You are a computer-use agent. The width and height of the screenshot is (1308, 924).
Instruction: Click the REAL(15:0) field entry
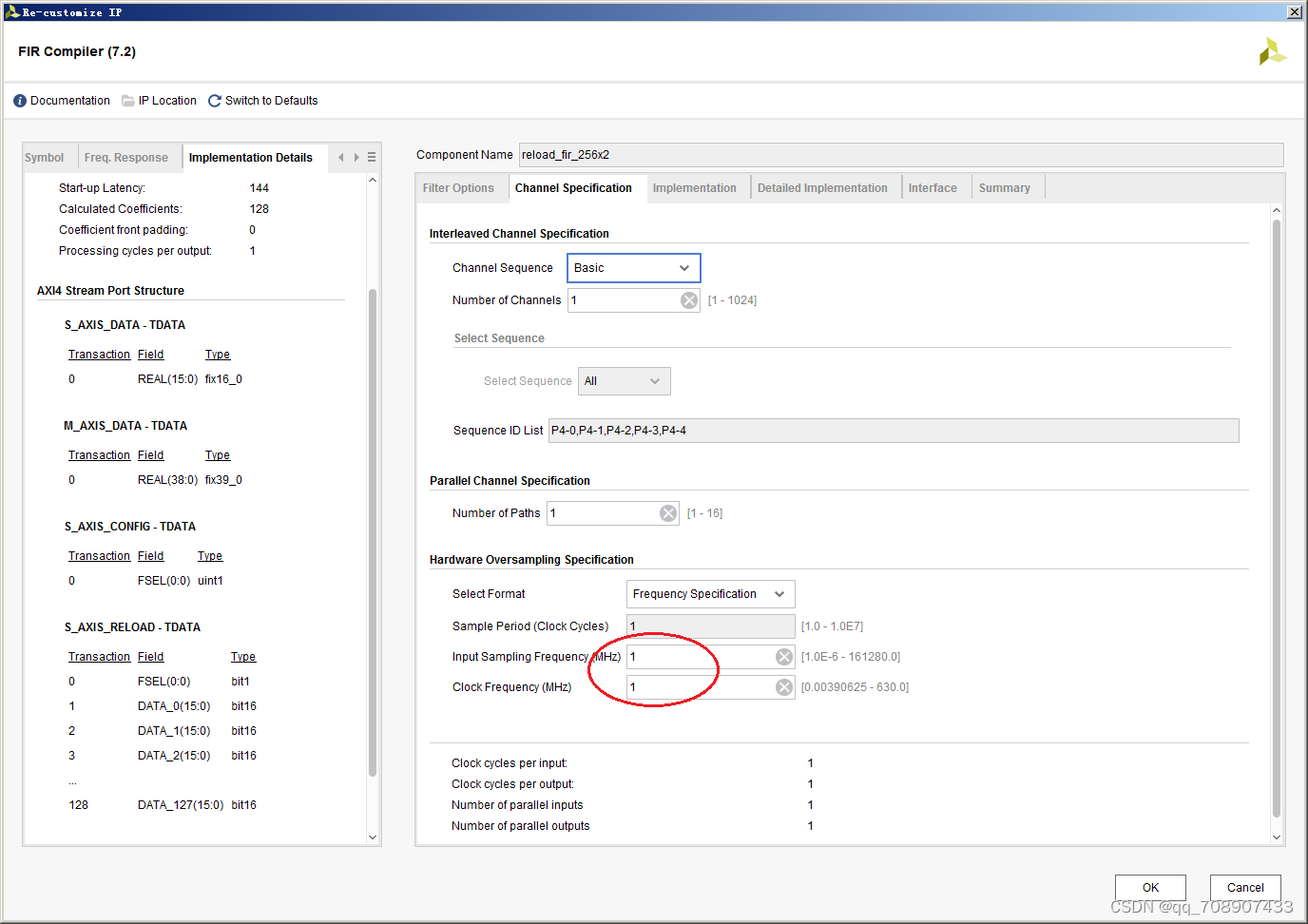pos(167,379)
